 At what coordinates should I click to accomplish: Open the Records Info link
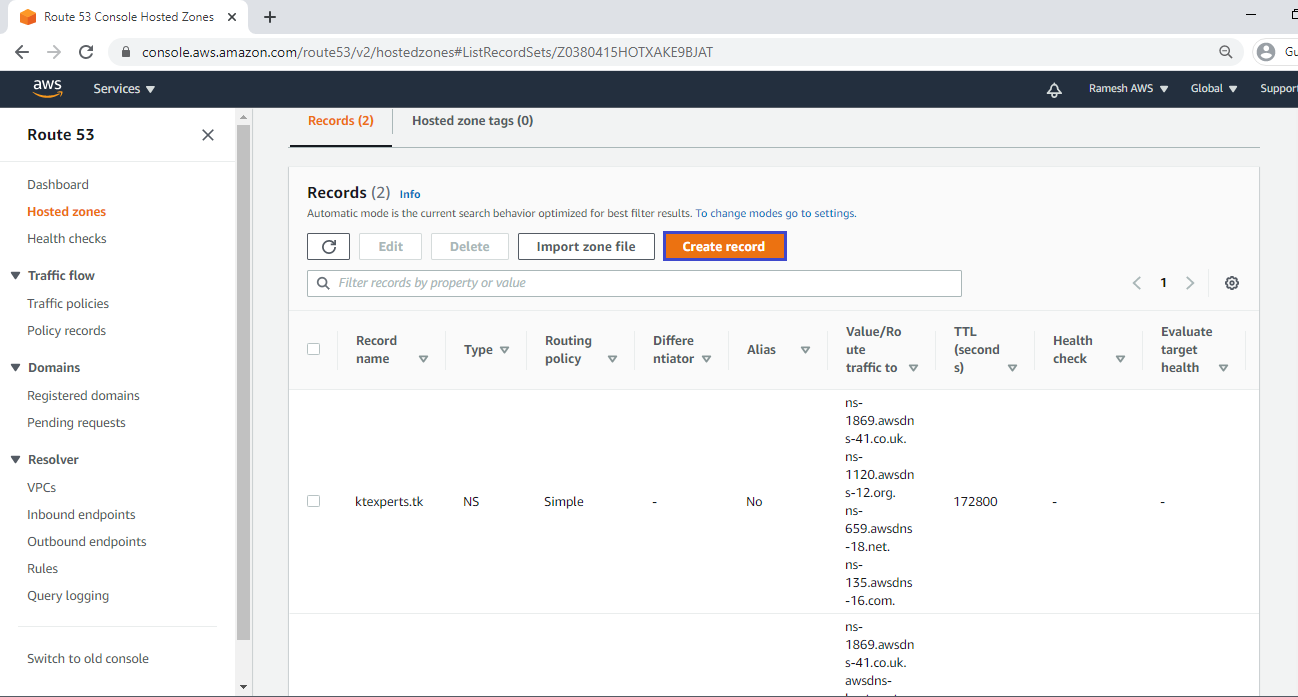(410, 194)
